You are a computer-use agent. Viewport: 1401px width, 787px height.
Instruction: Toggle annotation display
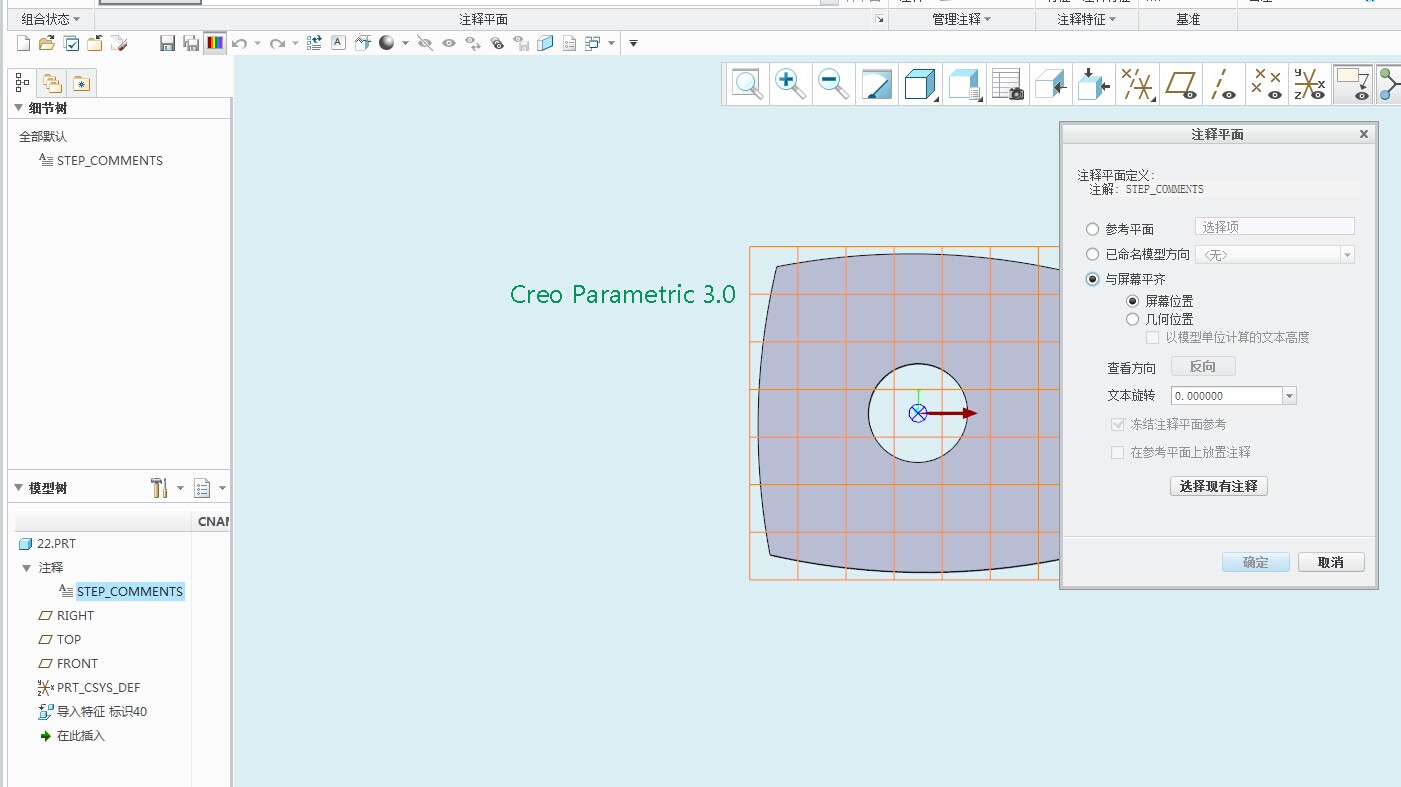pyautogui.click(x=1354, y=84)
